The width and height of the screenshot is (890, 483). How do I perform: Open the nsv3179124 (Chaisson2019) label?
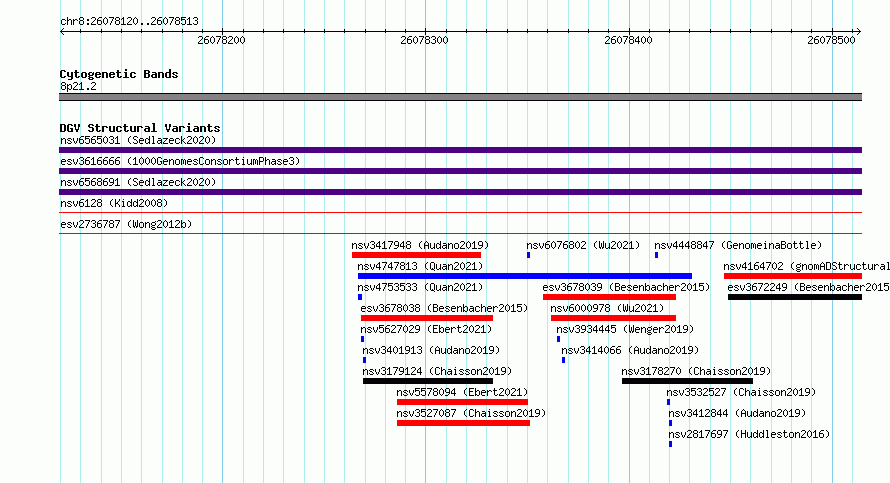(x=437, y=371)
